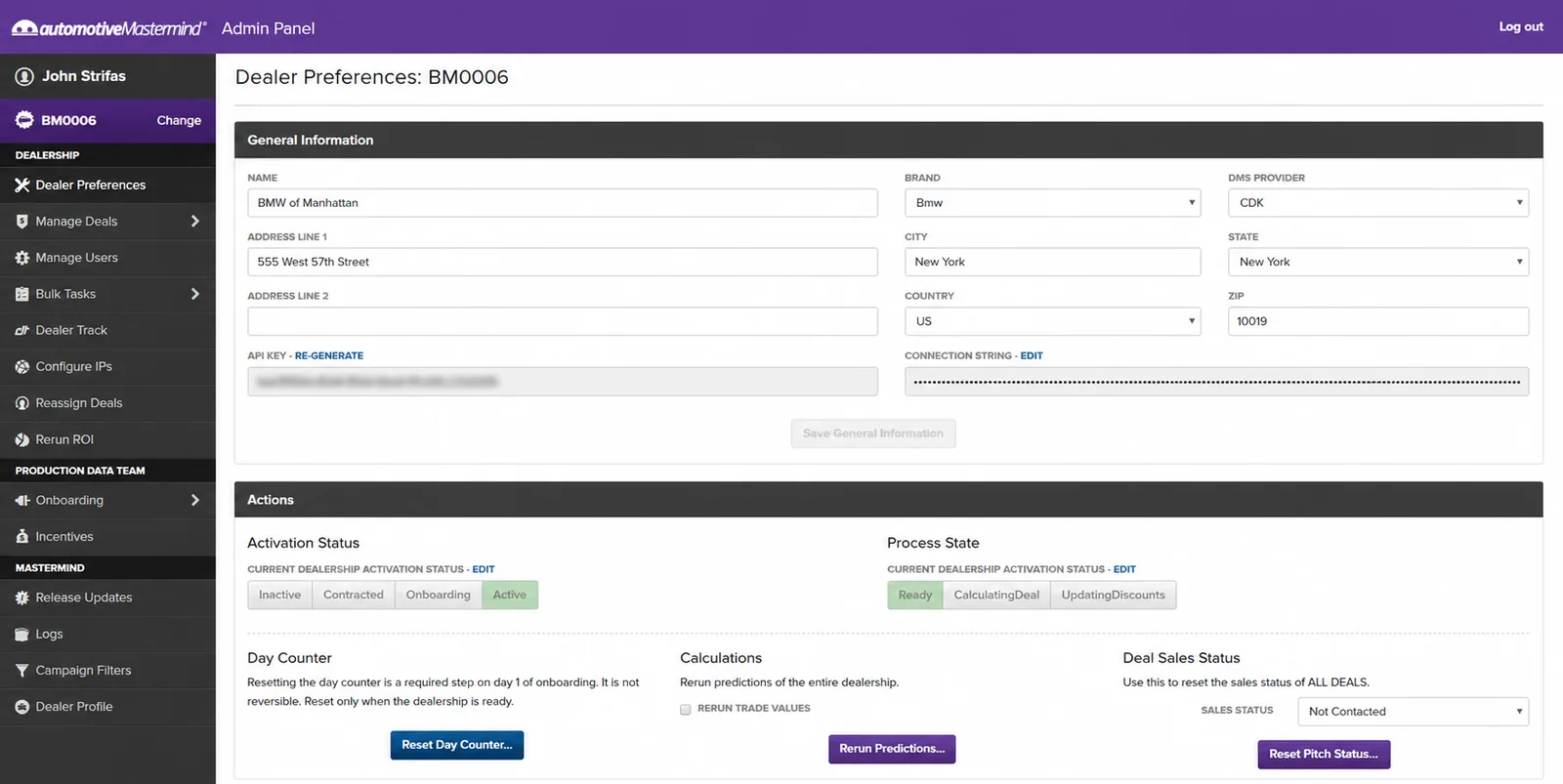Open Reassign Deals in the sidebar

107,403
